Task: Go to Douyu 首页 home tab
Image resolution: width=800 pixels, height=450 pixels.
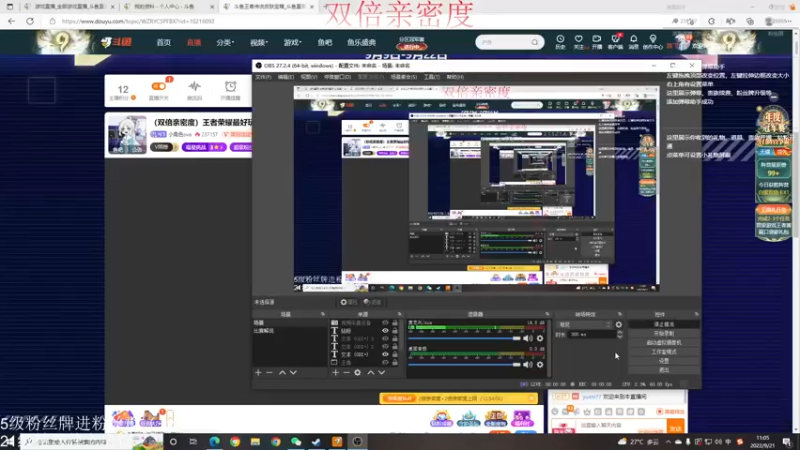Action: (164, 42)
